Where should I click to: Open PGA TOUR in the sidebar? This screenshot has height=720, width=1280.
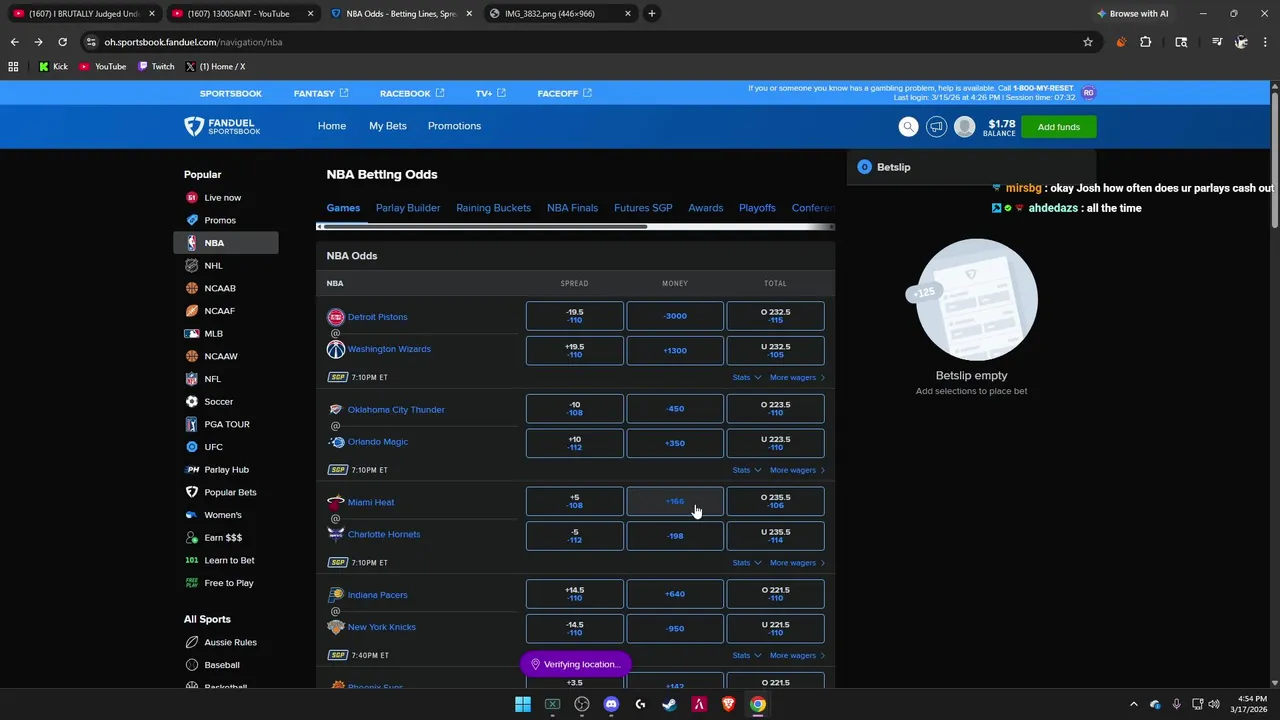pos(225,424)
